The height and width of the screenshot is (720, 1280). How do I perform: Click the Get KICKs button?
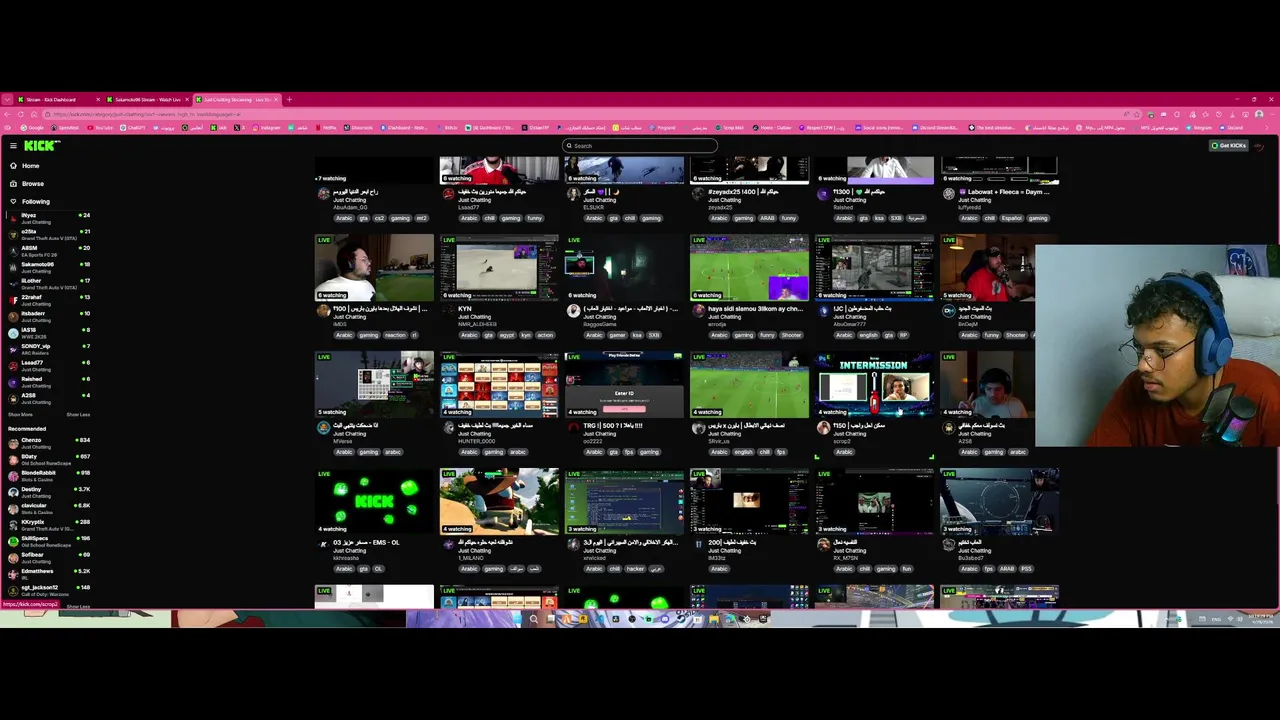(x=1229, y=146)
